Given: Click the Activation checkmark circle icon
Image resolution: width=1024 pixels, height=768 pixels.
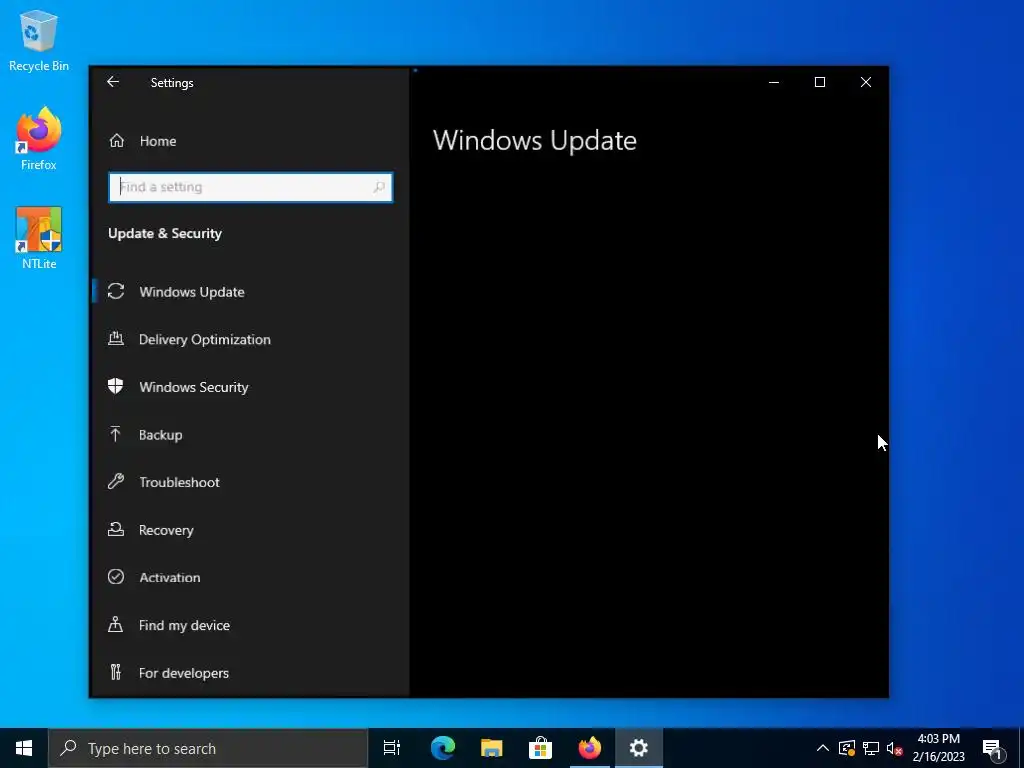Looking at the screenshot, I should pyautogui.click(x=116, y=577).
